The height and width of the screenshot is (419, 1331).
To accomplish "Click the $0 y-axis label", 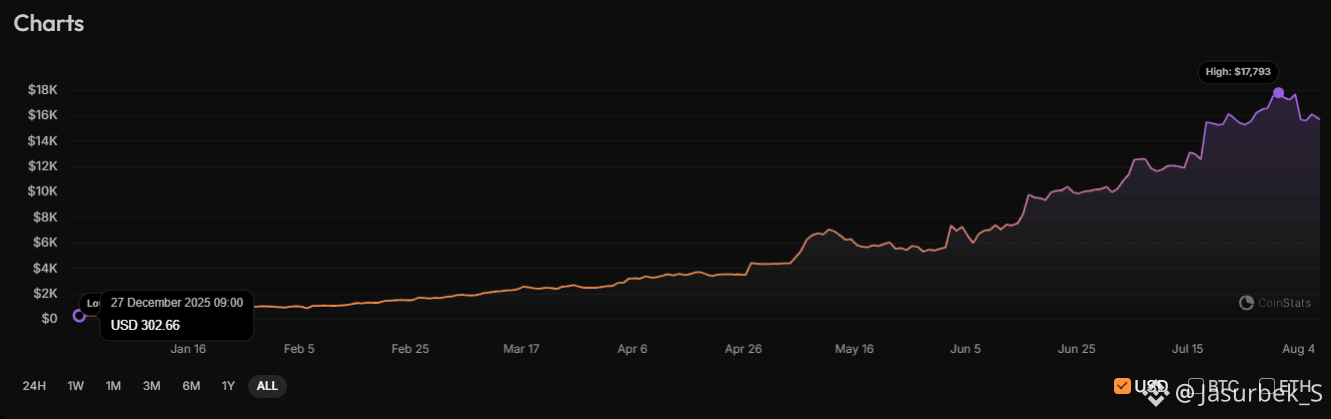I will 50,318.
